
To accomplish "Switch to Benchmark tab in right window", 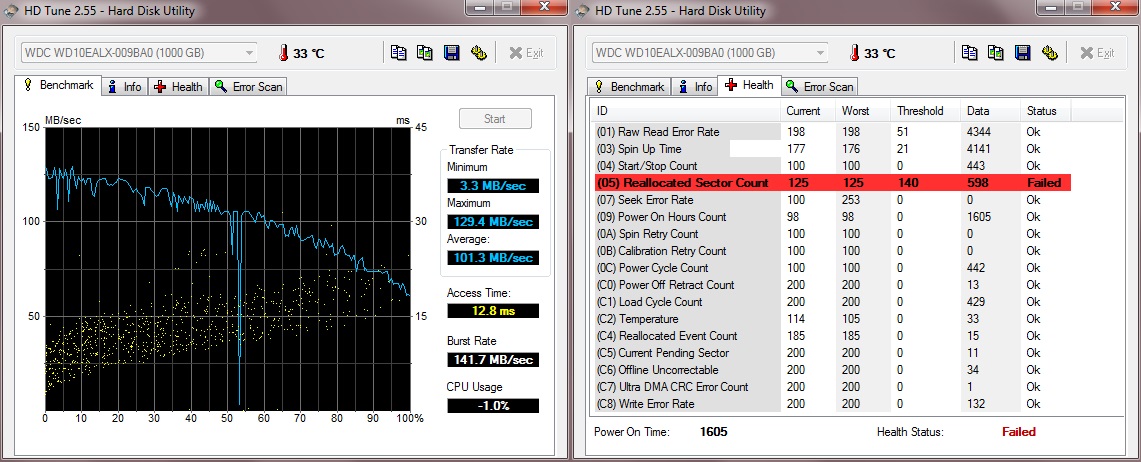I will 629,87.
